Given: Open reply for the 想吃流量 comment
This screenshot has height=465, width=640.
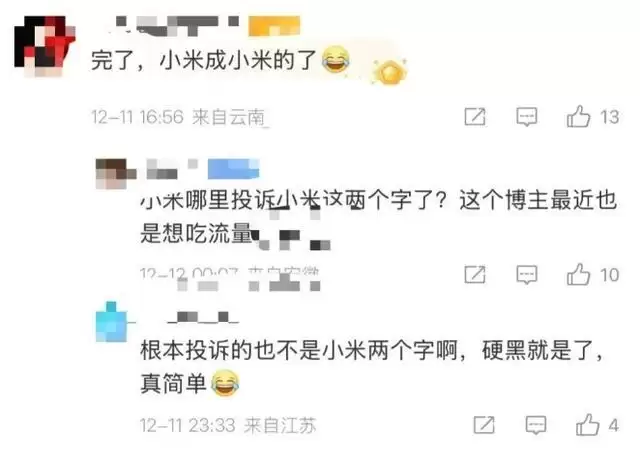Looking at the screenshot, I should tap(527, 274).
